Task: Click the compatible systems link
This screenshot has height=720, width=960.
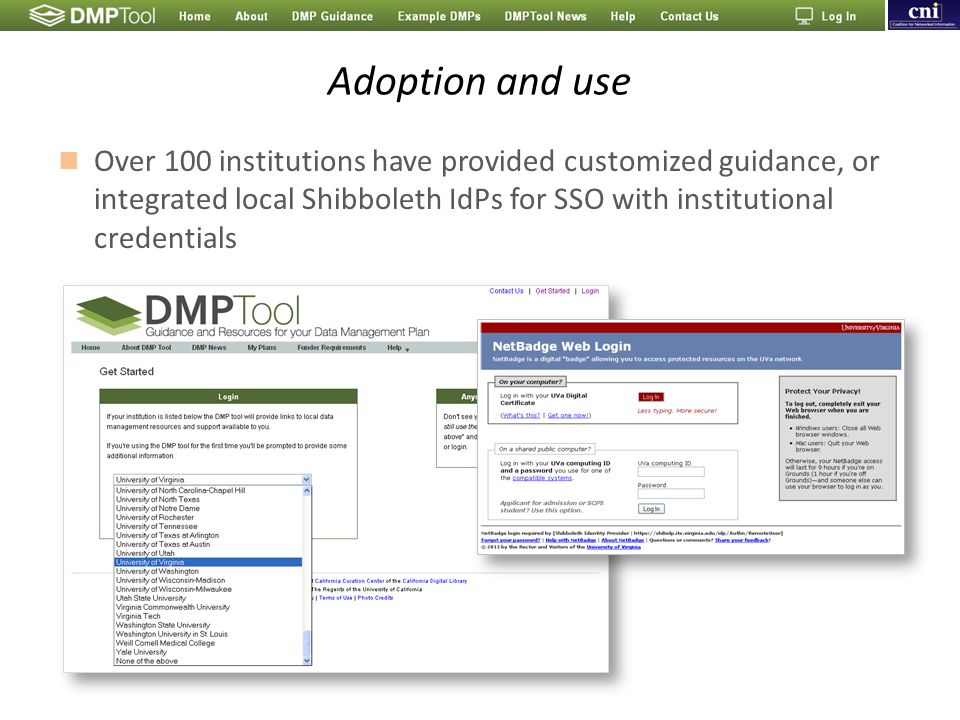Action: [x=542, y=478]
